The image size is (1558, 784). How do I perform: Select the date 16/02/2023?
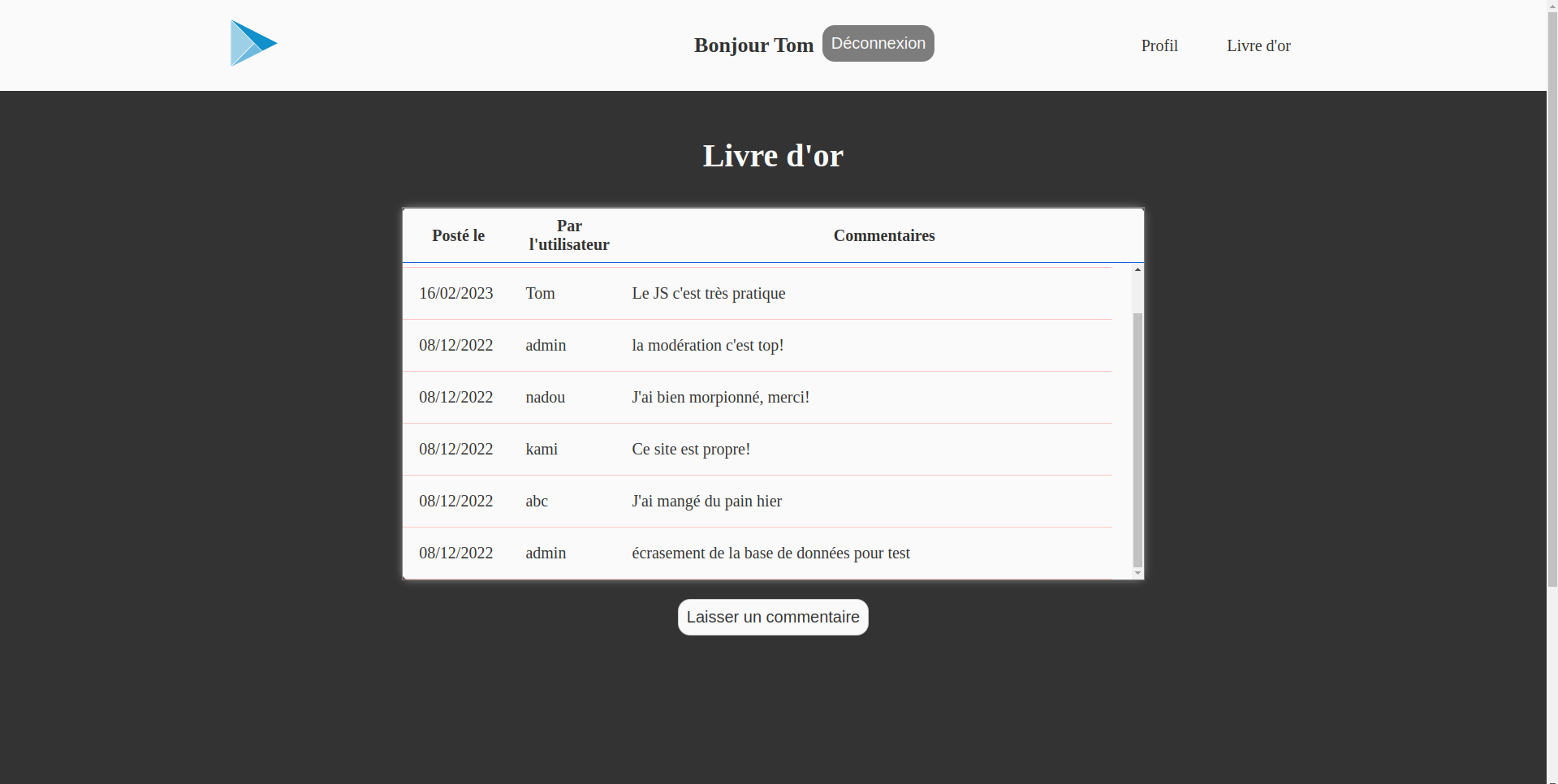[x=456, y=293]
